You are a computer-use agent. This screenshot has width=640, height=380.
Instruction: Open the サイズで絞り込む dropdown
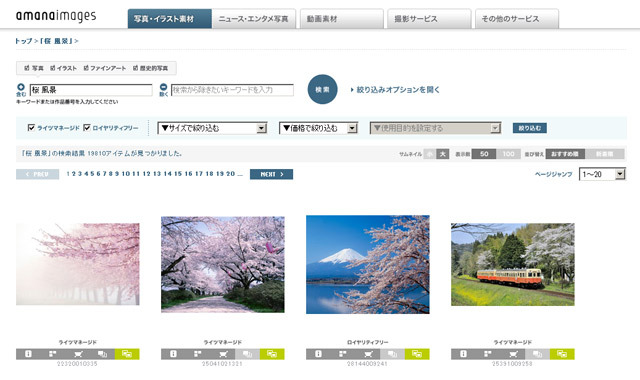pyautogui.click(x=212, y=128)
